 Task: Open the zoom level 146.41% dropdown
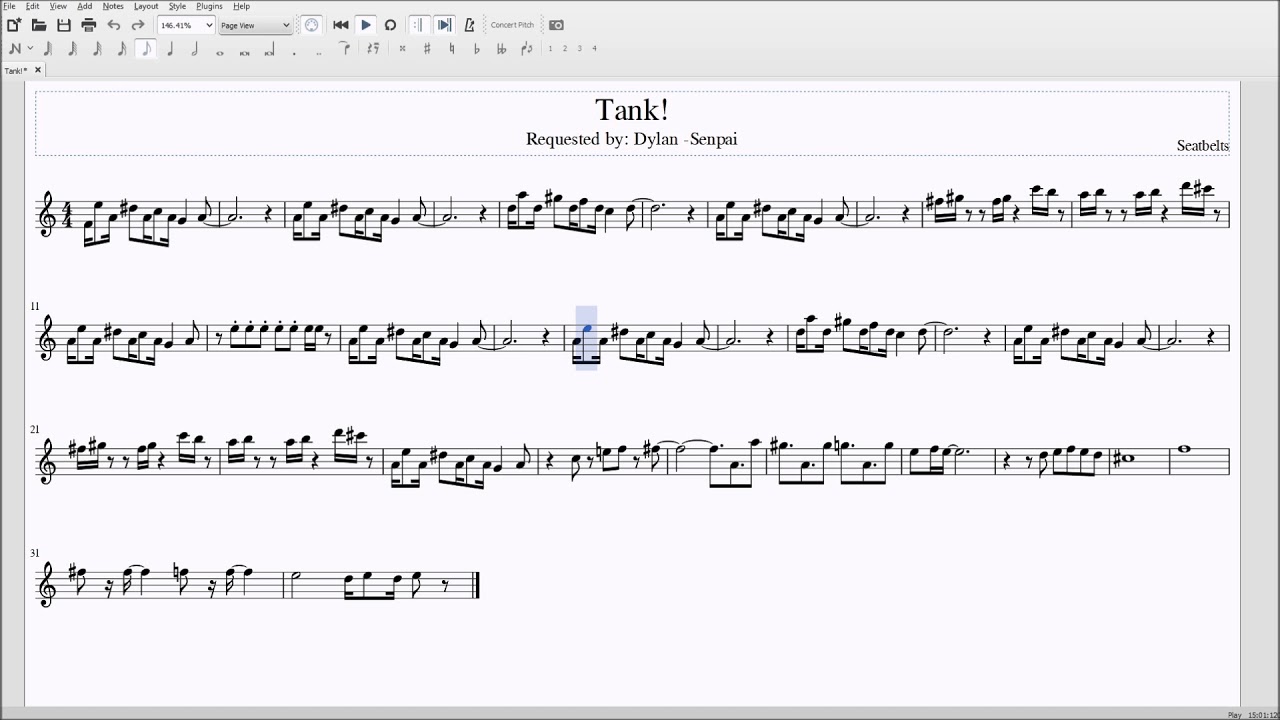[186, 25]
